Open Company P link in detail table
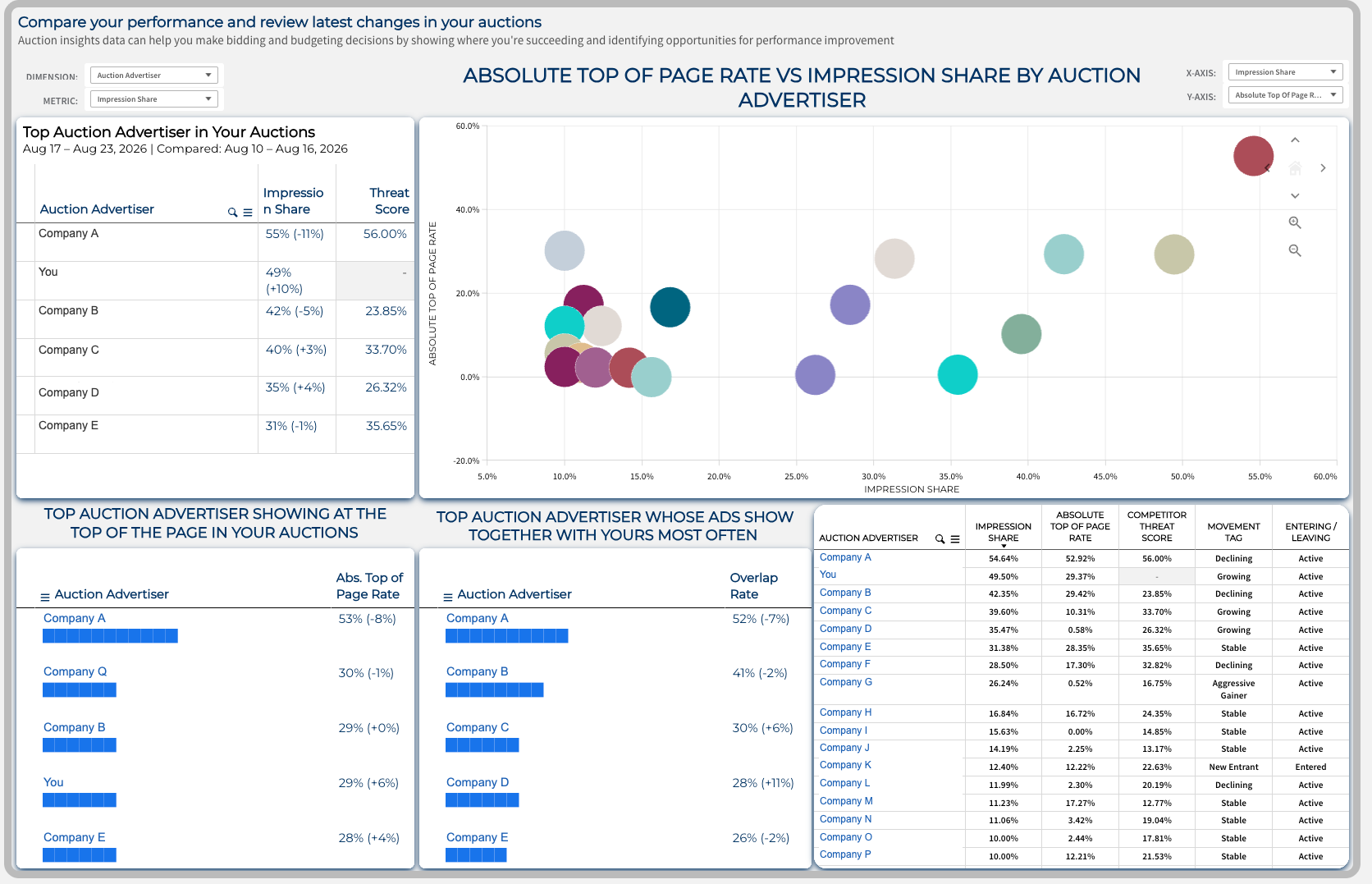The image size is (1372, 884). 845,854
